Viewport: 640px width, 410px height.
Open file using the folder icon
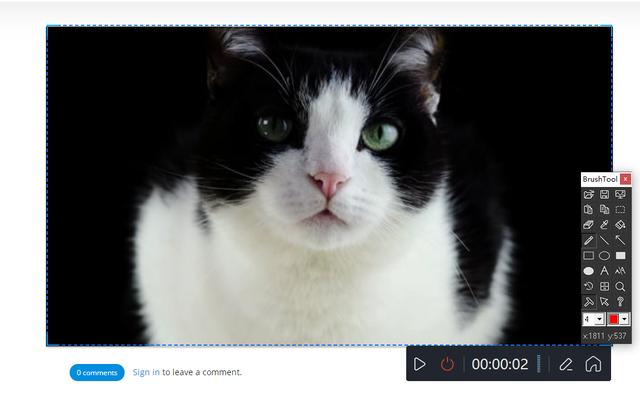[589, 194]
